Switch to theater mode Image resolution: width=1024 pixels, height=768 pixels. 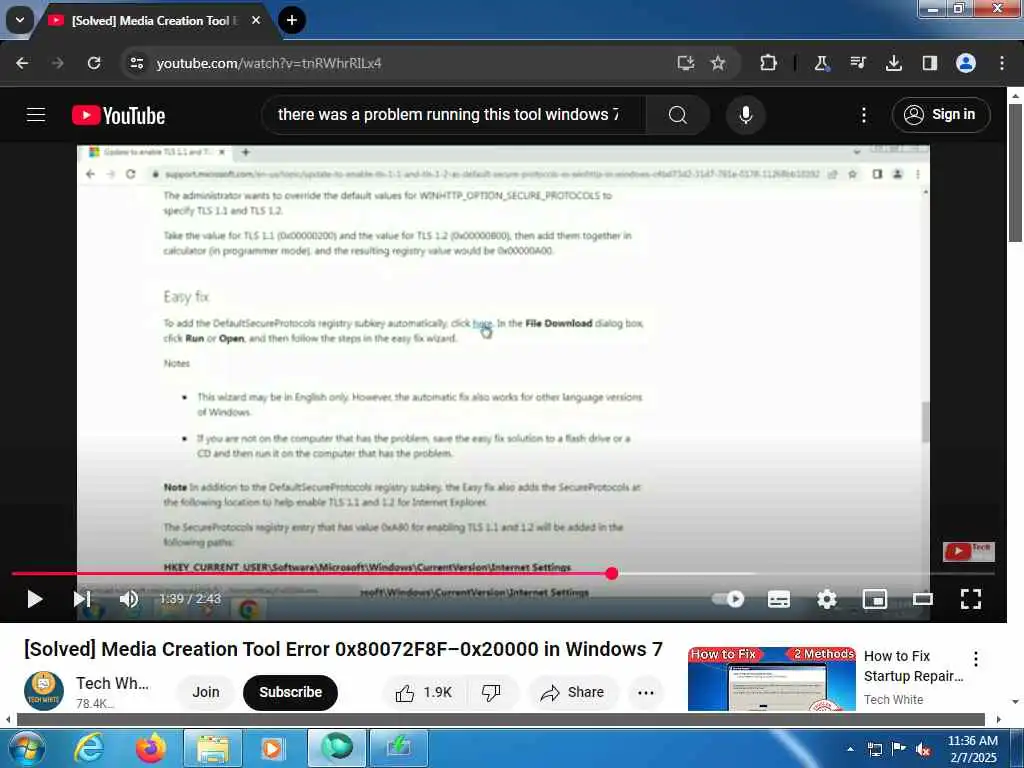click(x=922, y=599)
